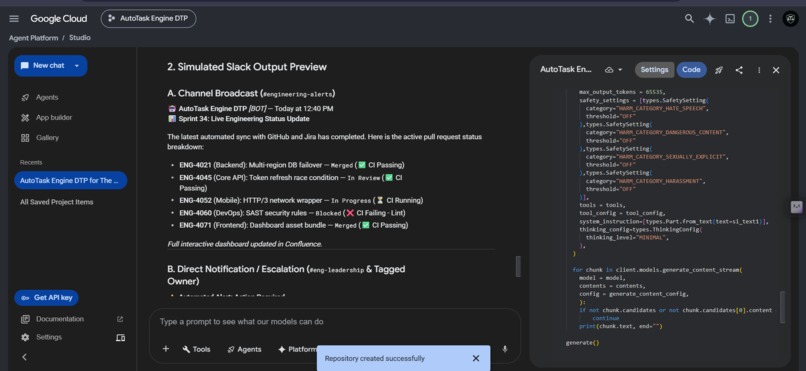Click the share icon in code panel
The height and width of the screenshot is (371, 806).
pyautogui.click(x=739, y=70)
